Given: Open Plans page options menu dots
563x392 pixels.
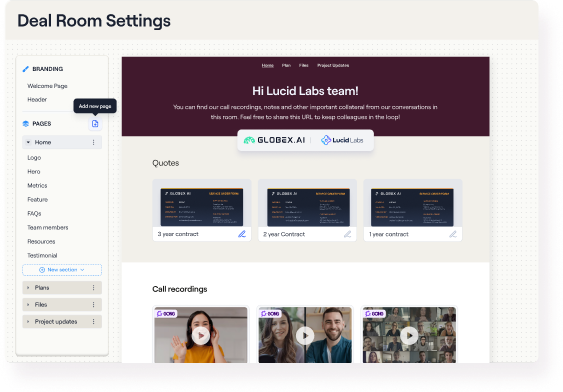Looking at the screenshot, I should [93, 288].
